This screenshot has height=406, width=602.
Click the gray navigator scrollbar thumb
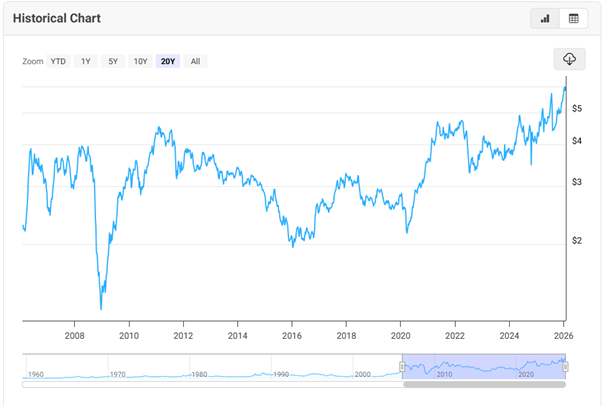pyautogui.click(x=484, y=383)
